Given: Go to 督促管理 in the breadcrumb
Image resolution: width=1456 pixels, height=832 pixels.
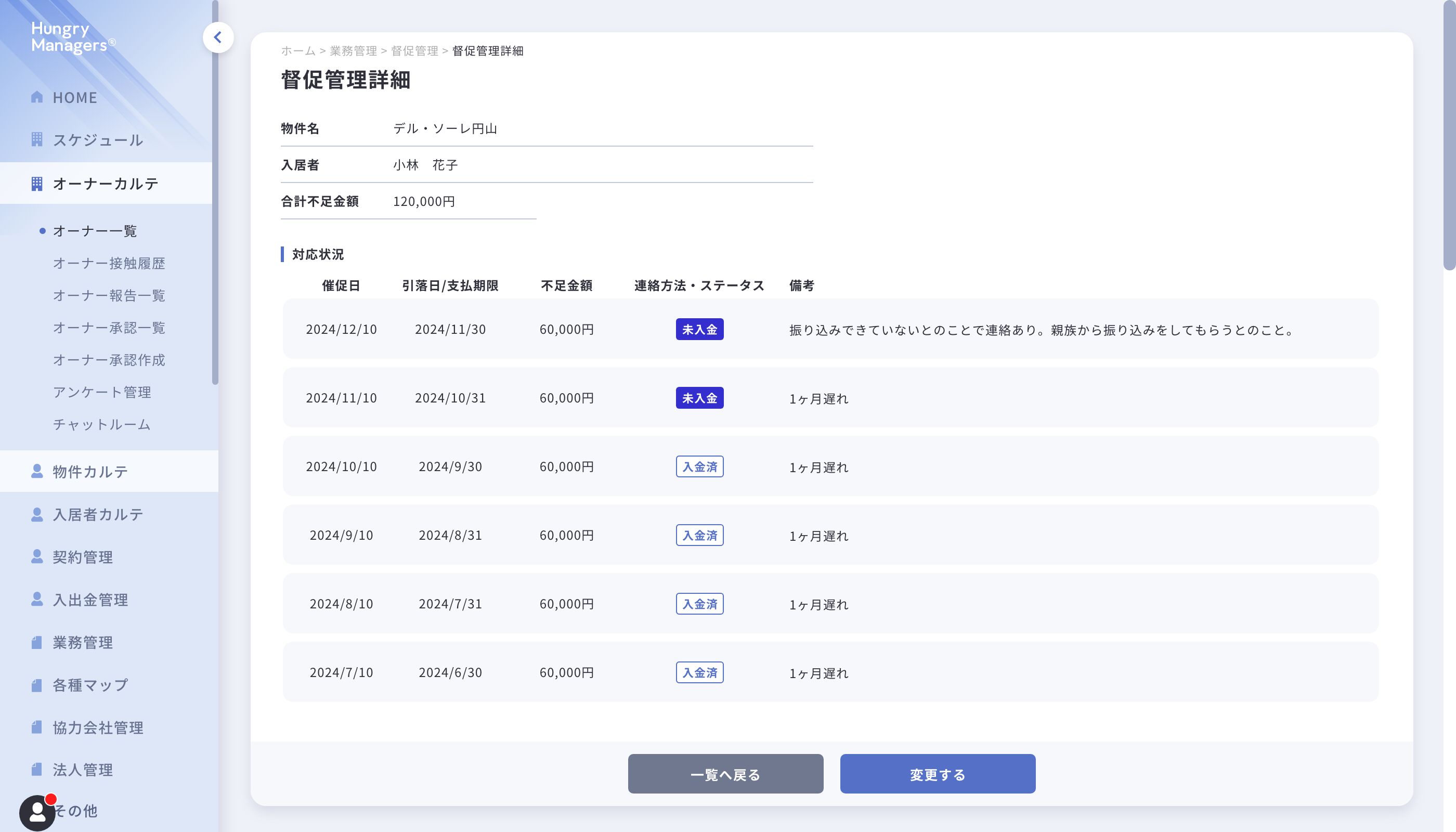Looking at the screenshot, I should coord(414,51).
